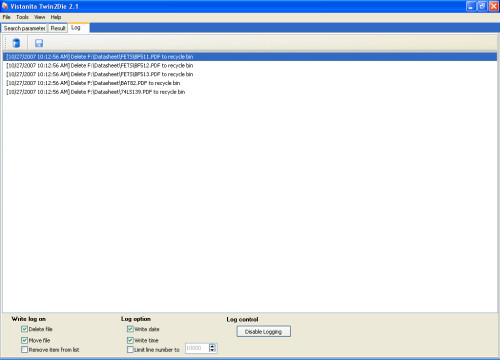Click the line number limit field showing 10000

pos(197,348)
